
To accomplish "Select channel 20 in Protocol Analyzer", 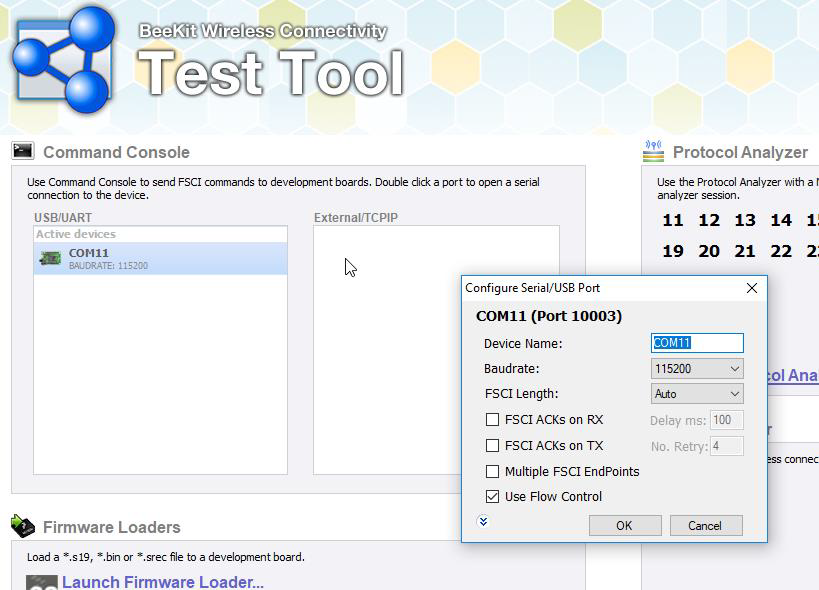I will (x=709, y=251).
